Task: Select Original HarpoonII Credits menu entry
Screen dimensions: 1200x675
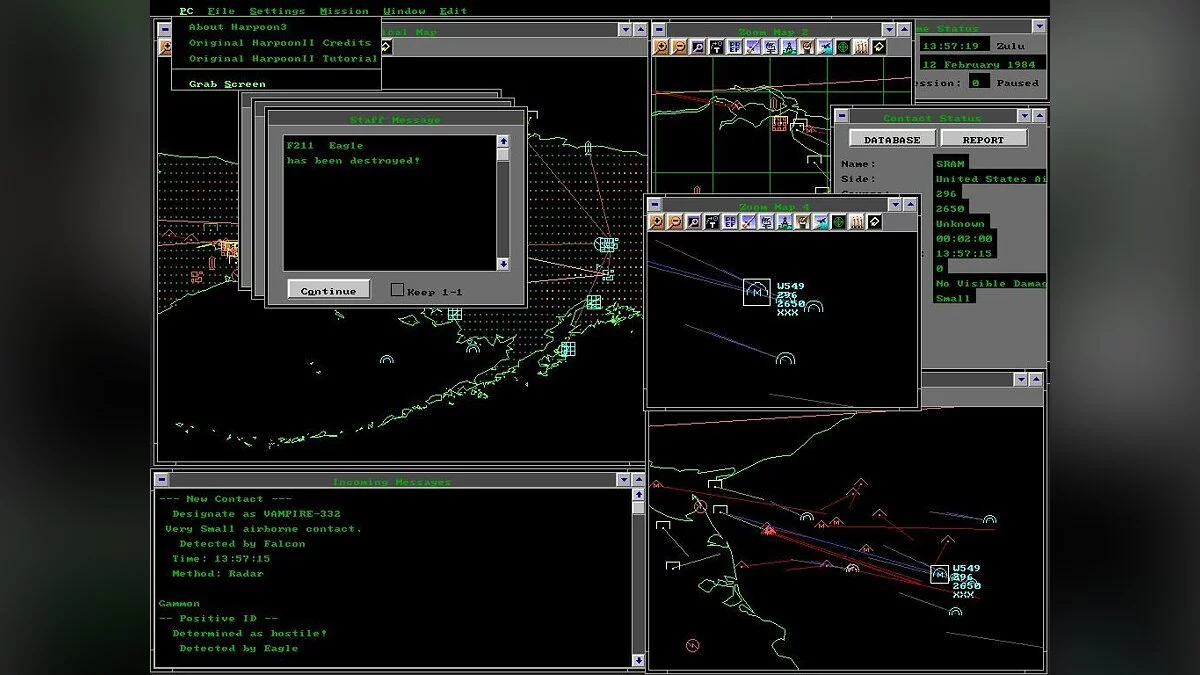Action: tap(280, 43)
